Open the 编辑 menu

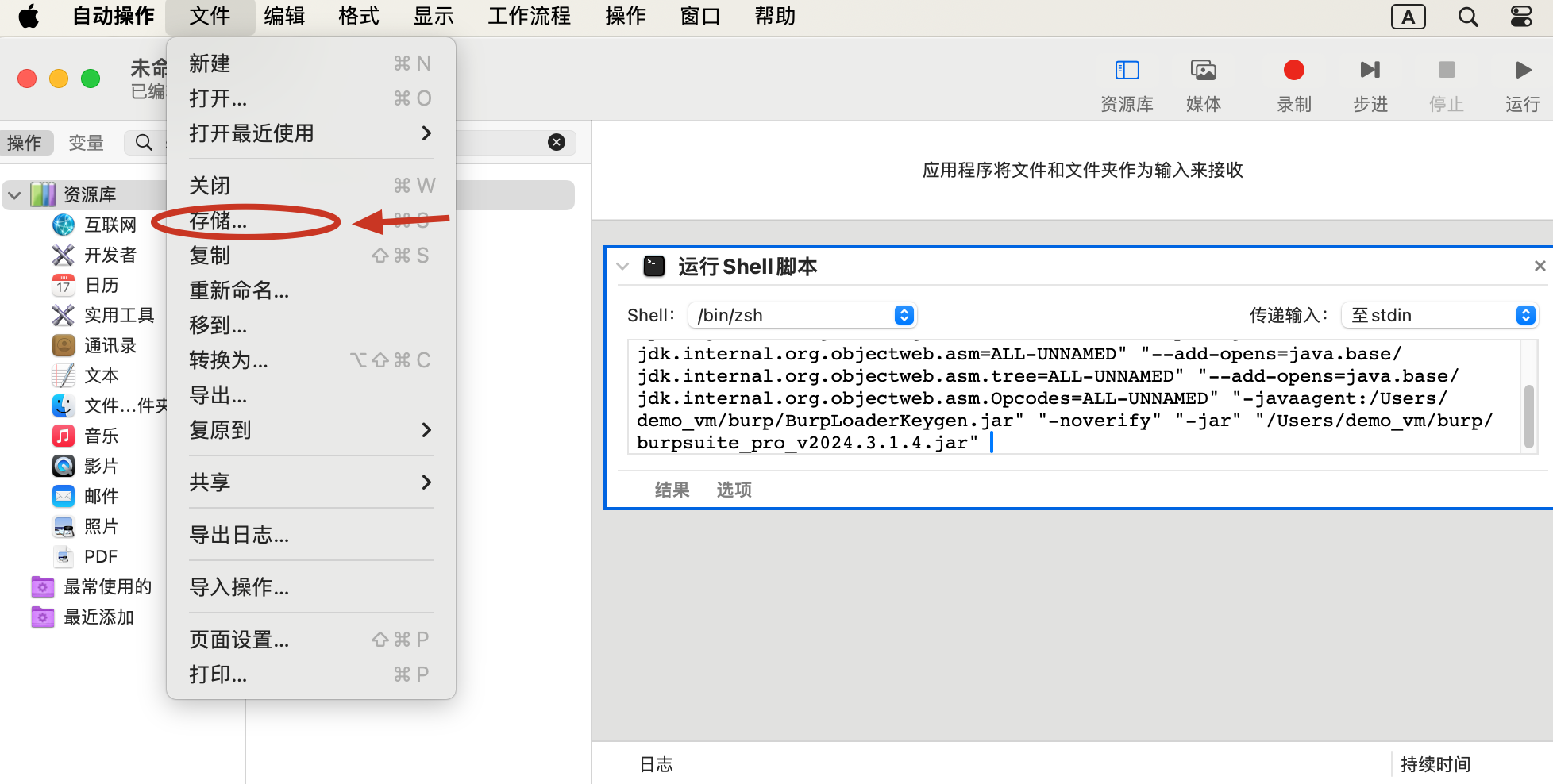pyautogui.click(x=284, y=17)
